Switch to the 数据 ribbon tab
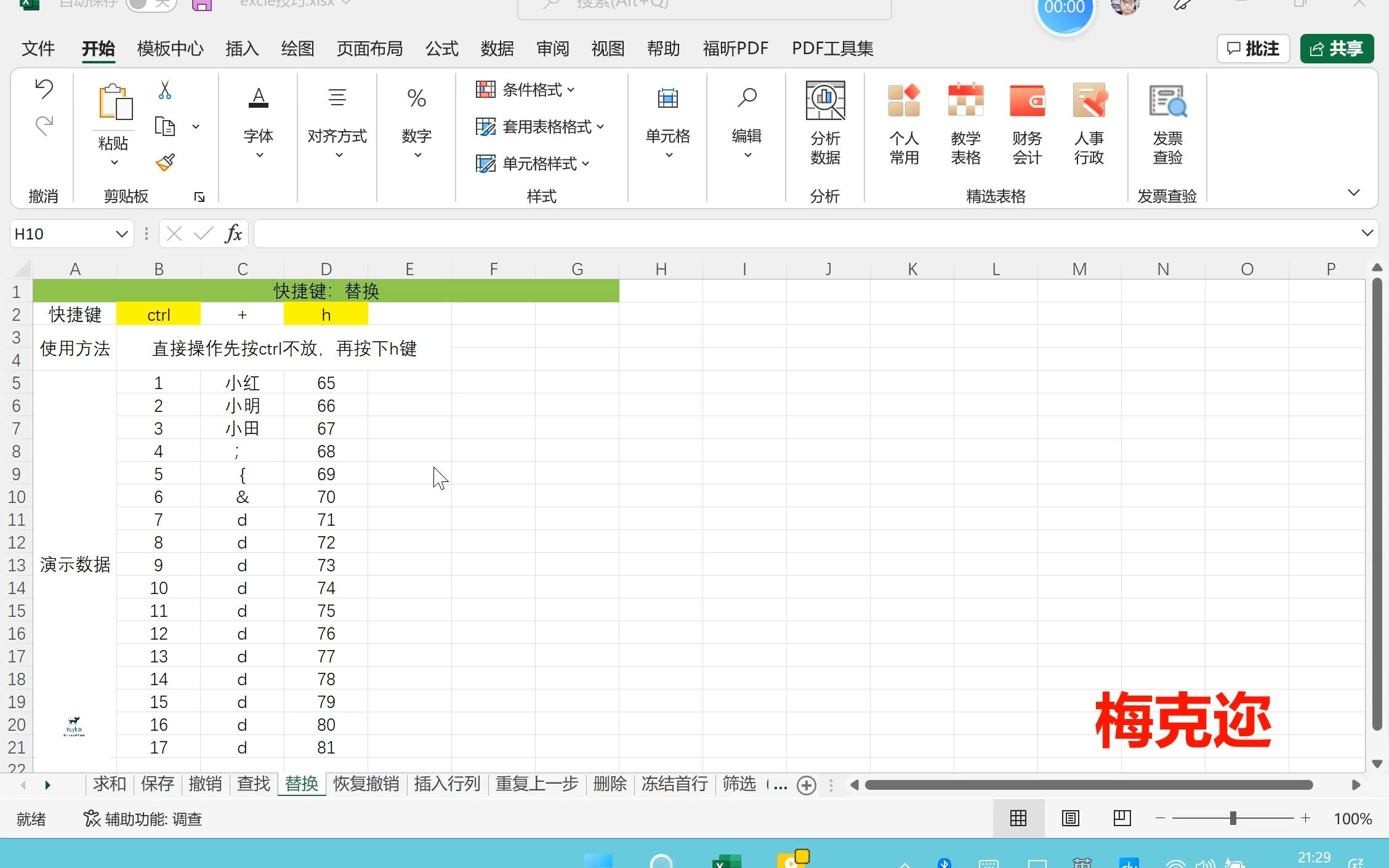 coord(497,49)
